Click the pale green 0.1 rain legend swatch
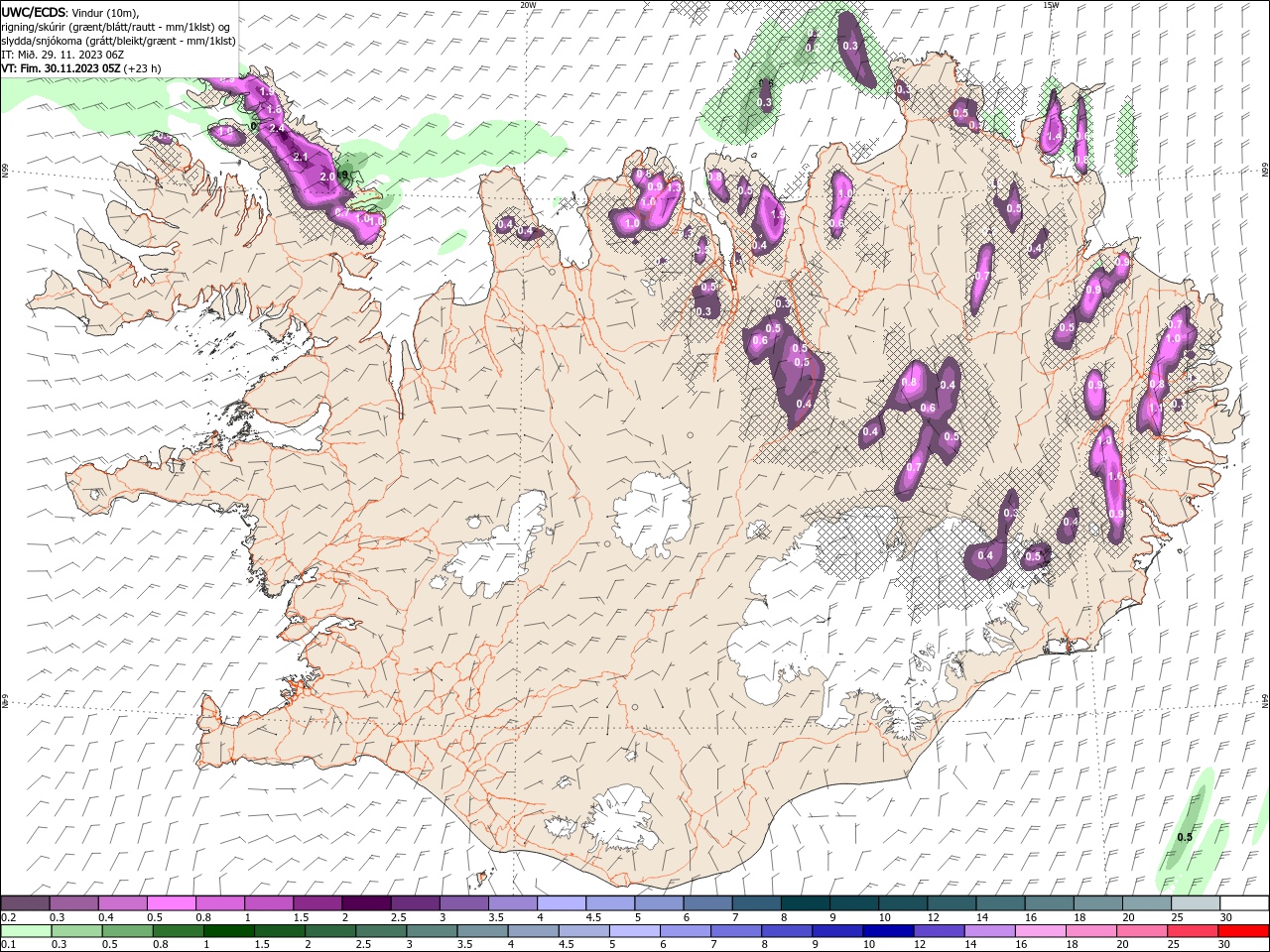The image size is (1270, 952). pos(25,931)
